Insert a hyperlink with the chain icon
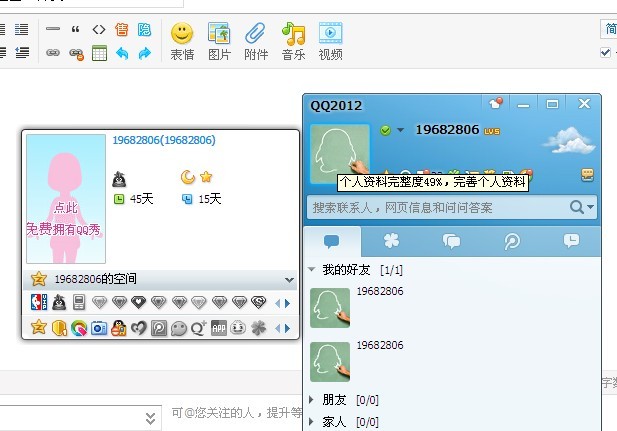 point(53,52)
